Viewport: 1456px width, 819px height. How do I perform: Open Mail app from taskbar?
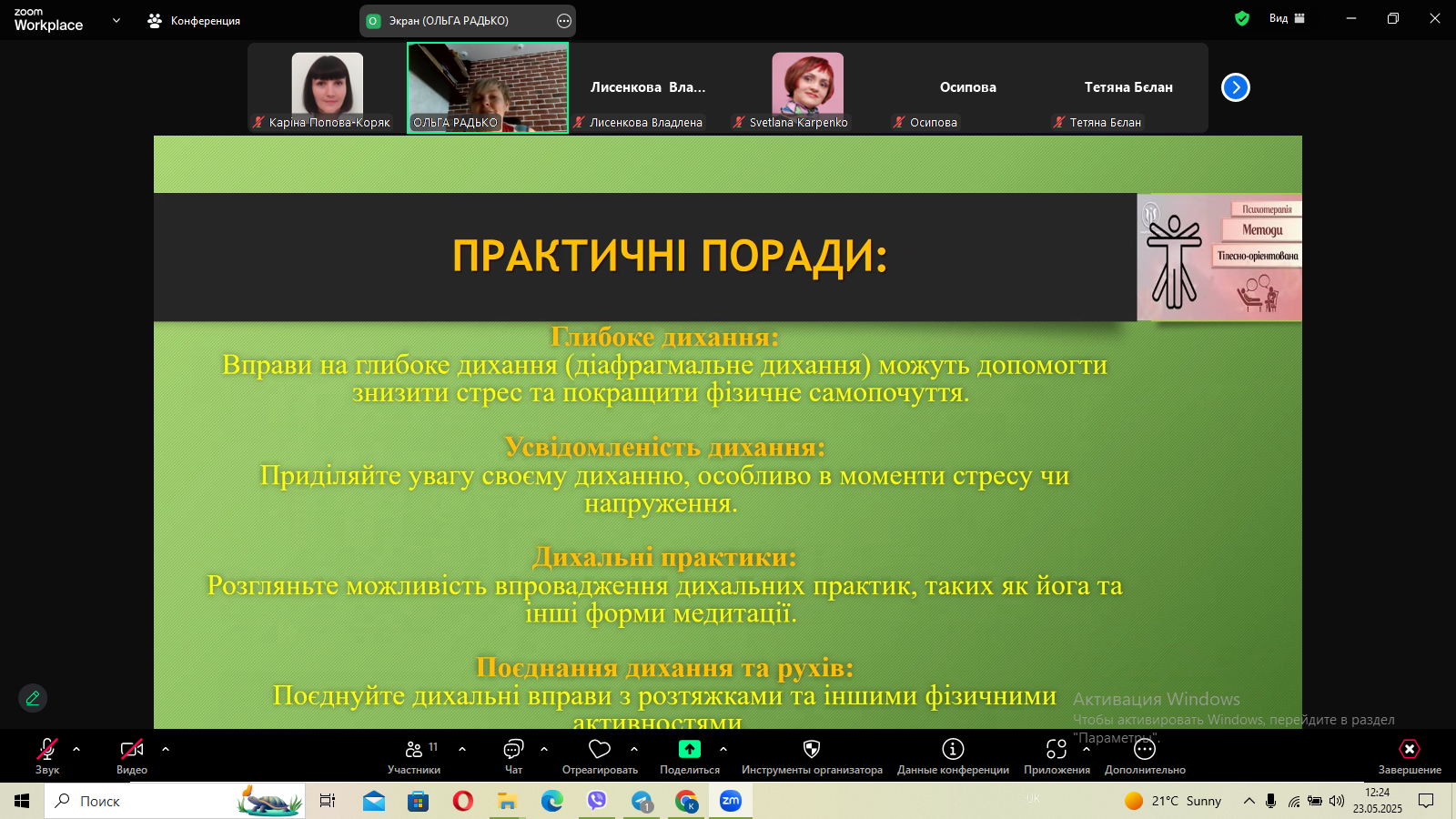click(x=374, y=801)
